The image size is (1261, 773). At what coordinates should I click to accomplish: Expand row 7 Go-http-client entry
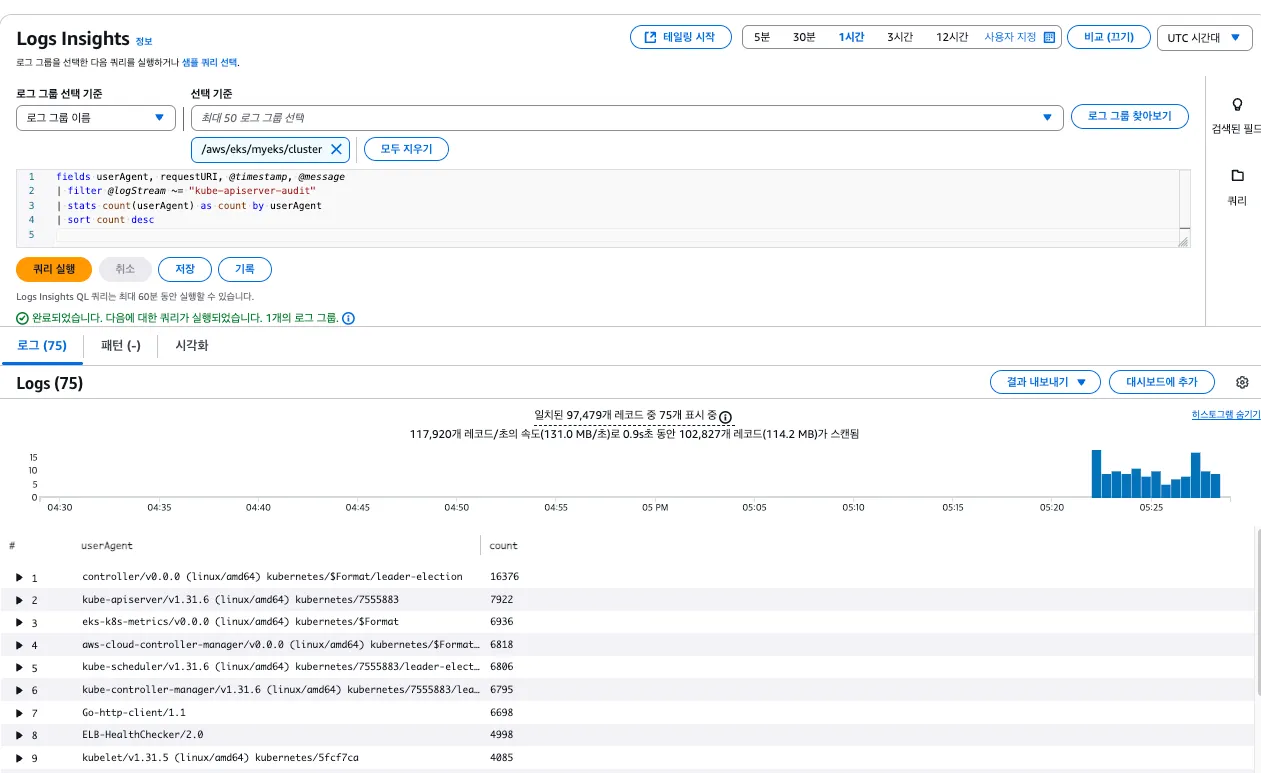tap(19, 713)
